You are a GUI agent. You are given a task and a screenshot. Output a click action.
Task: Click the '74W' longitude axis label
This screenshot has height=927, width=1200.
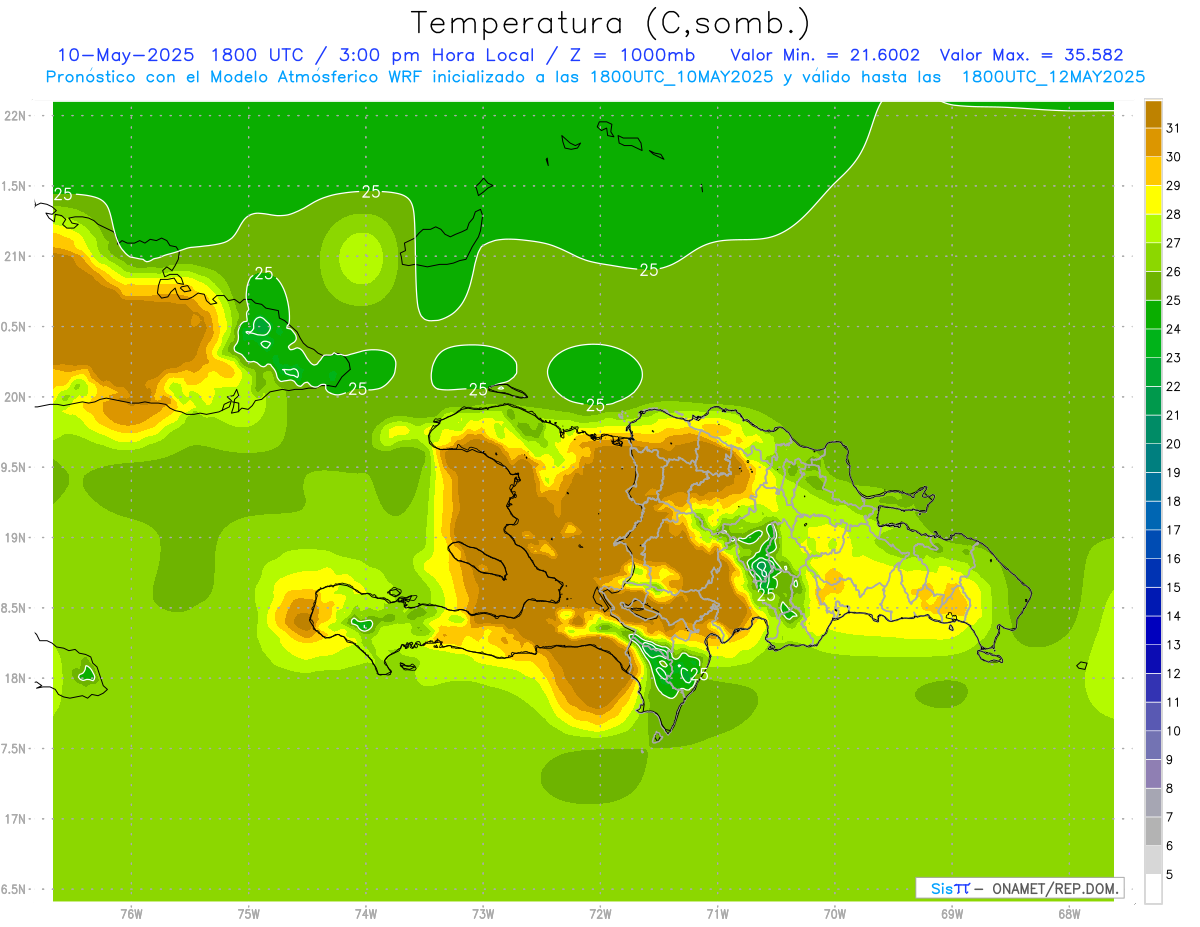point(366,914)
